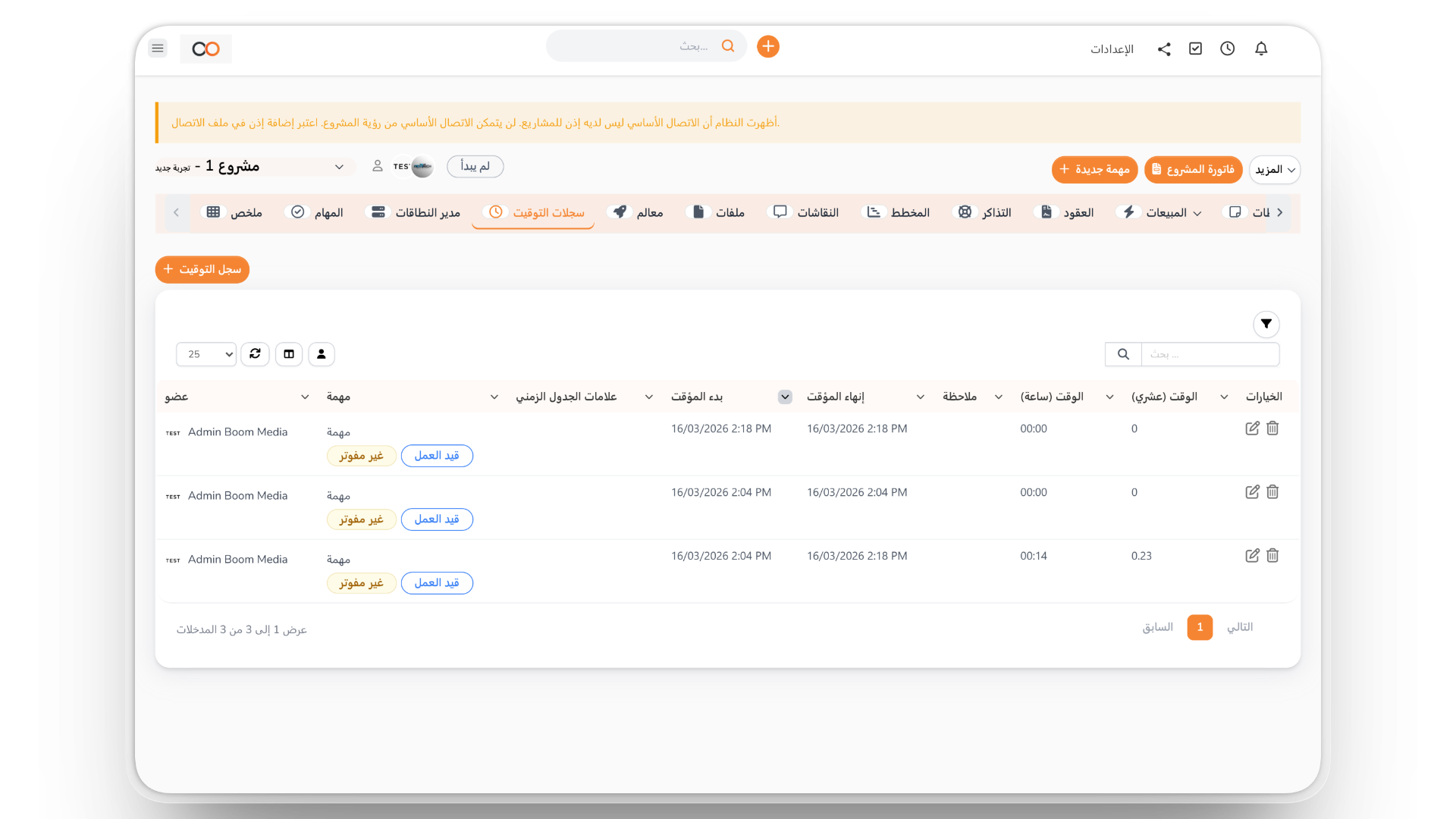The width and height of the screenshot is (1456, 819).
Task: Click the table search input field
Action: coord(1210,354)
